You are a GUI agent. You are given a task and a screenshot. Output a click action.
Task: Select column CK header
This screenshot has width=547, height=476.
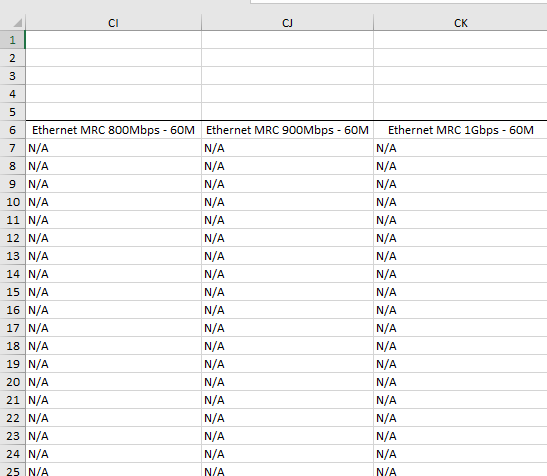tap(460, 23)
